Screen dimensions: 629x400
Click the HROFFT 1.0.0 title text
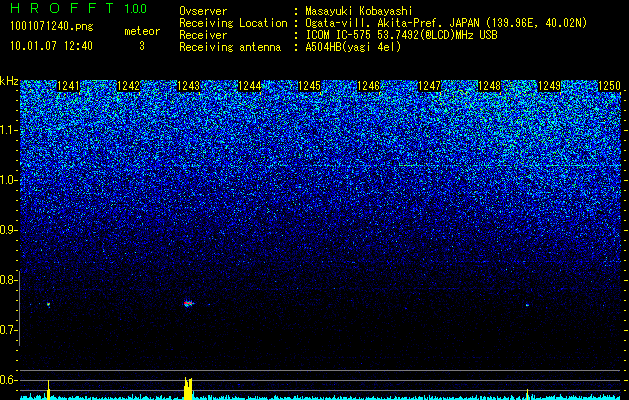pyautogui.click(x=79, y=8)
